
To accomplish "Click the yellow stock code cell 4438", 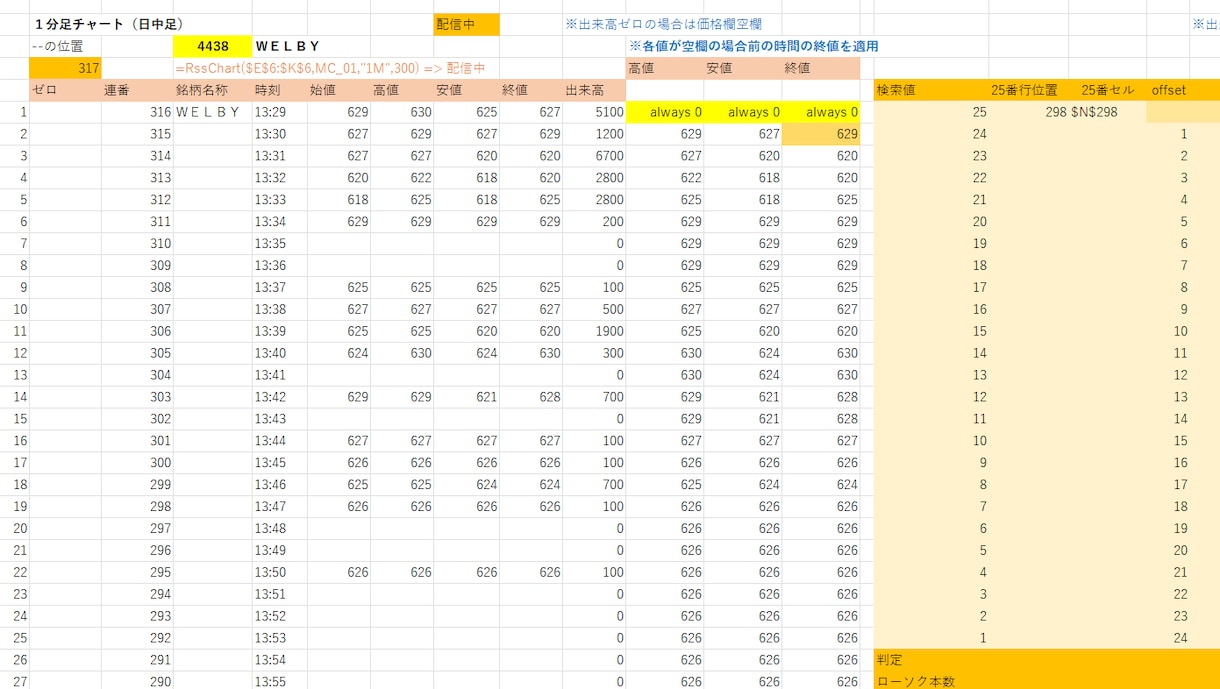I will click(212, 46).
